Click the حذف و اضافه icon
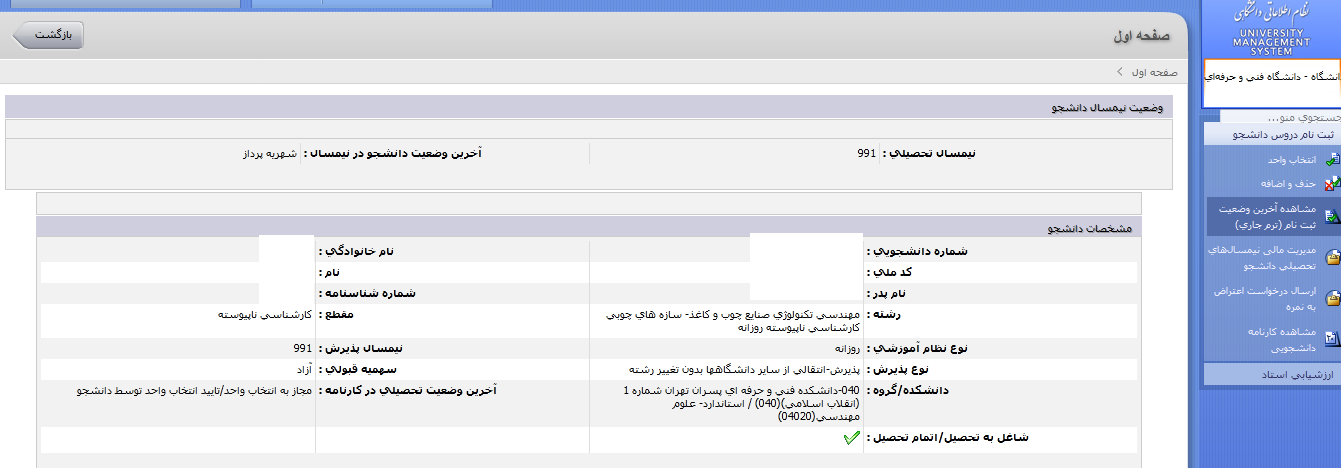This screenshot has height=468, width=1341. pyautogui.click(x=1332, y=184)
